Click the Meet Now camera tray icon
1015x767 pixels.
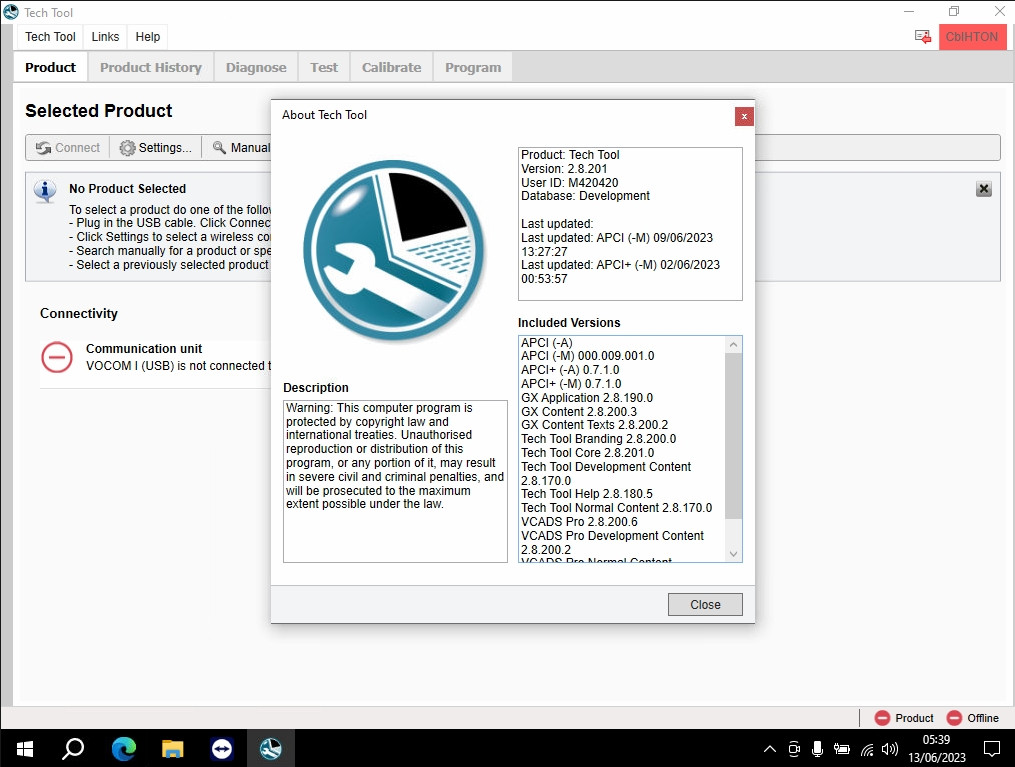point(794,749)
